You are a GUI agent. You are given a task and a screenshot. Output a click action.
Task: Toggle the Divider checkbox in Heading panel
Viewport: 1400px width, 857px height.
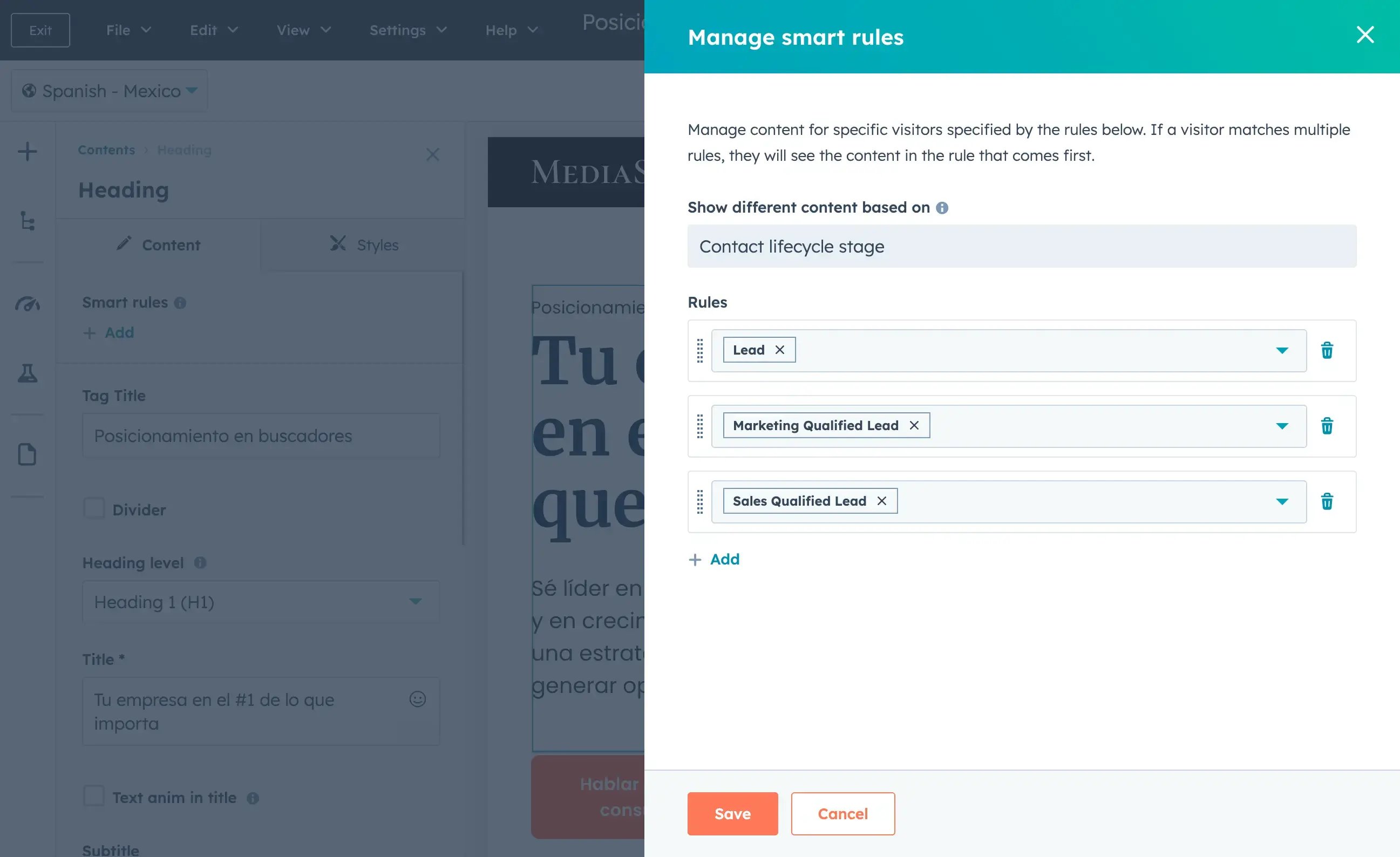point(93,509)
